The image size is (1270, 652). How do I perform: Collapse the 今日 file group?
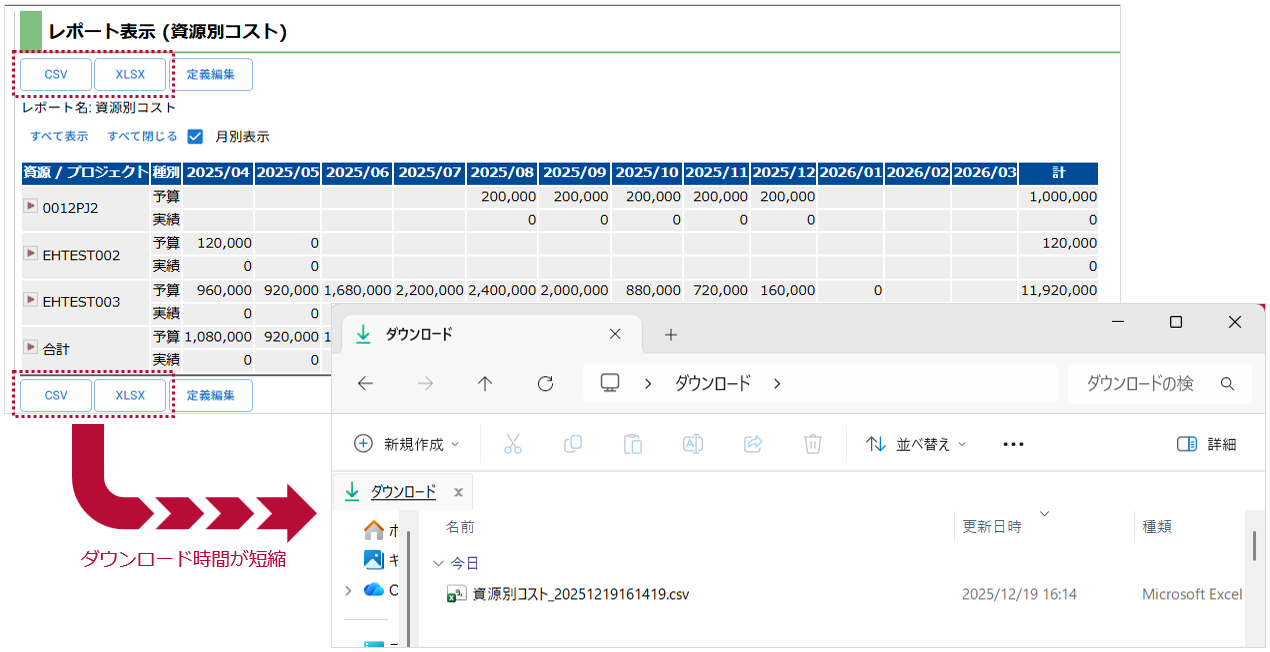point(437,563)
